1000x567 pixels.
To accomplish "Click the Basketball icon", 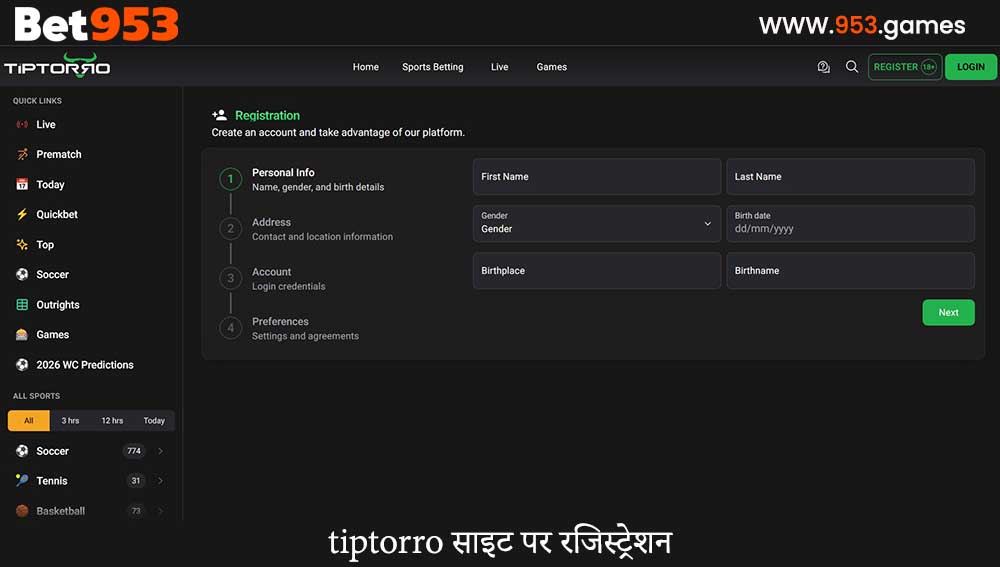I will coord(22,511).
